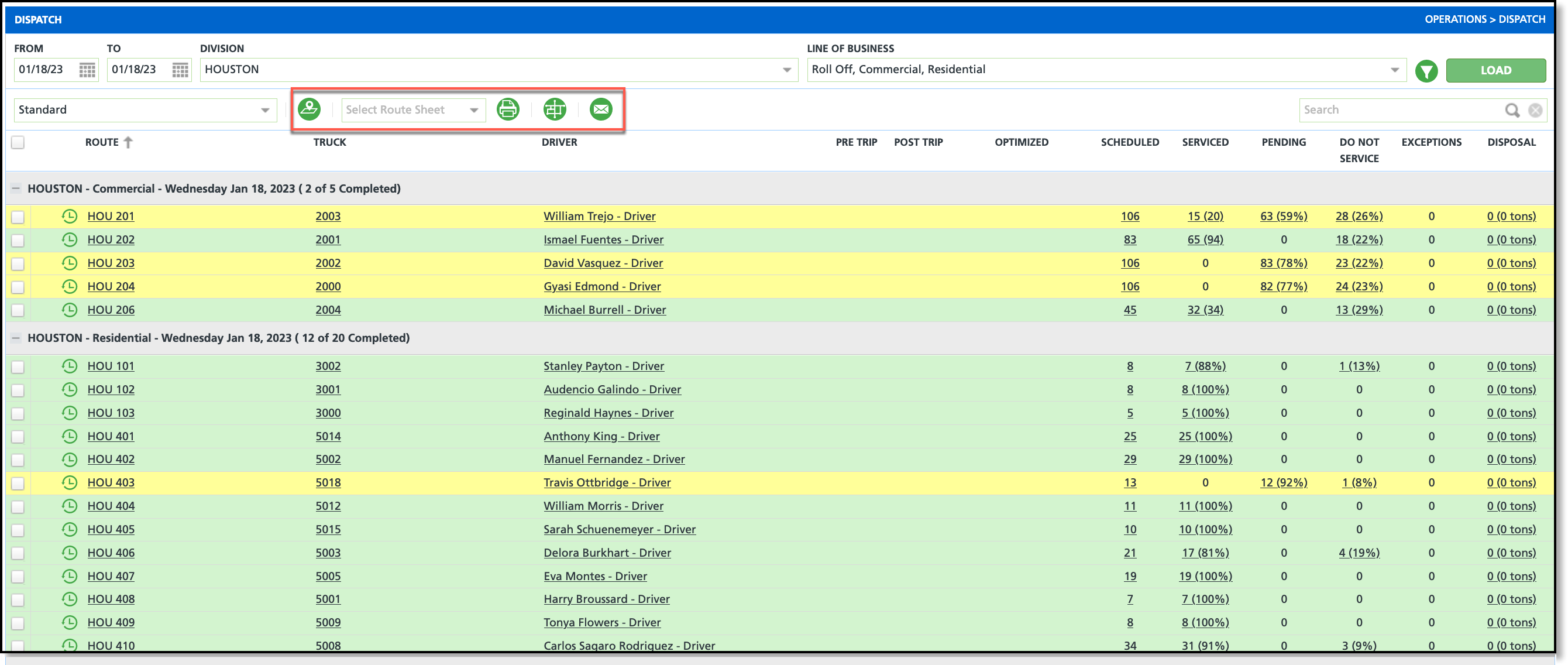Toggle the select-all header checkbox

pos(18,142)
